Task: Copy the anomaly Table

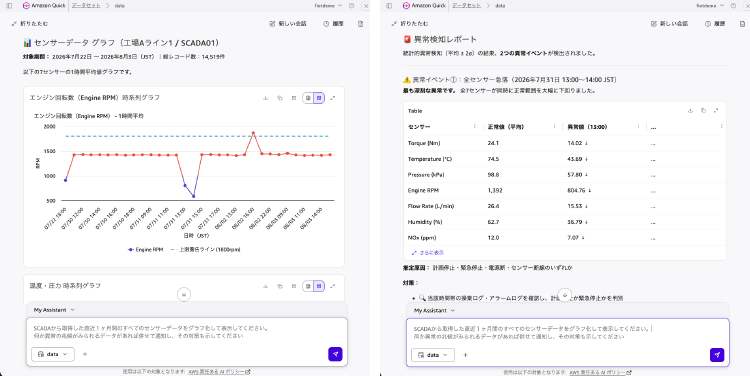Action: coord(703,111)
